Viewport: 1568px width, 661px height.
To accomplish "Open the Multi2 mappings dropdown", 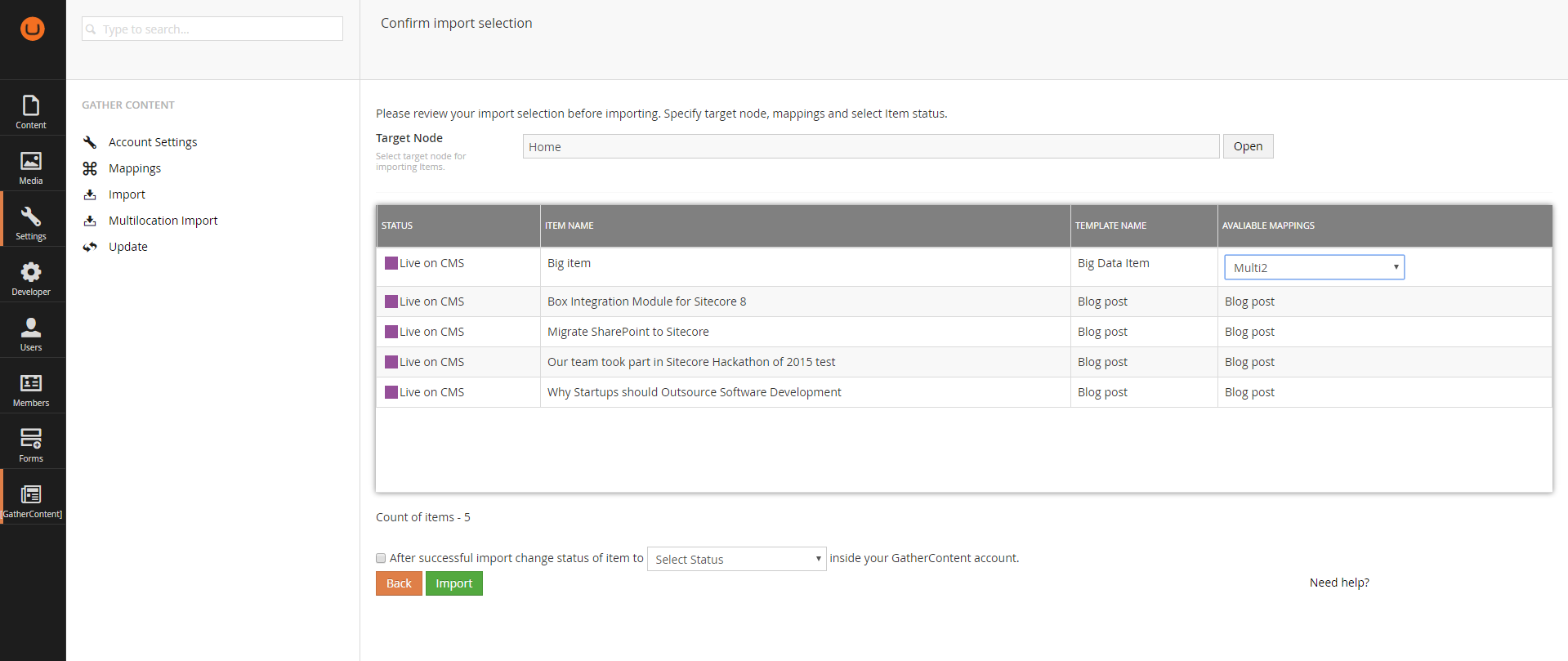I will (1314, 267).
